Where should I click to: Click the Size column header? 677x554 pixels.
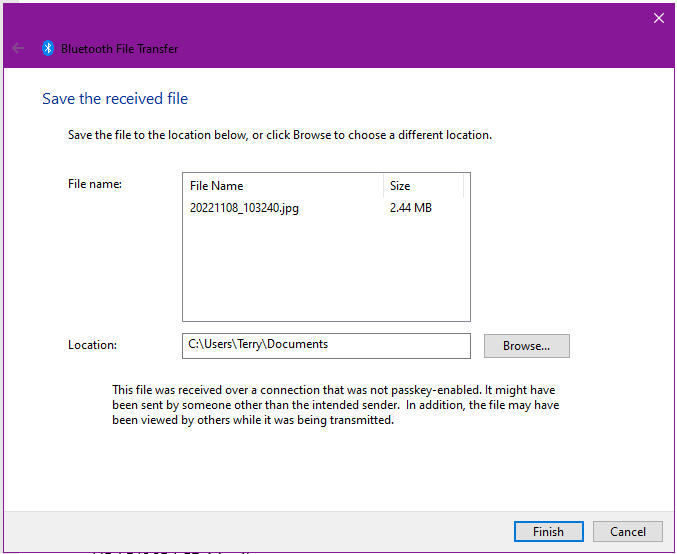pyautogui.click(x=423, y=186)
